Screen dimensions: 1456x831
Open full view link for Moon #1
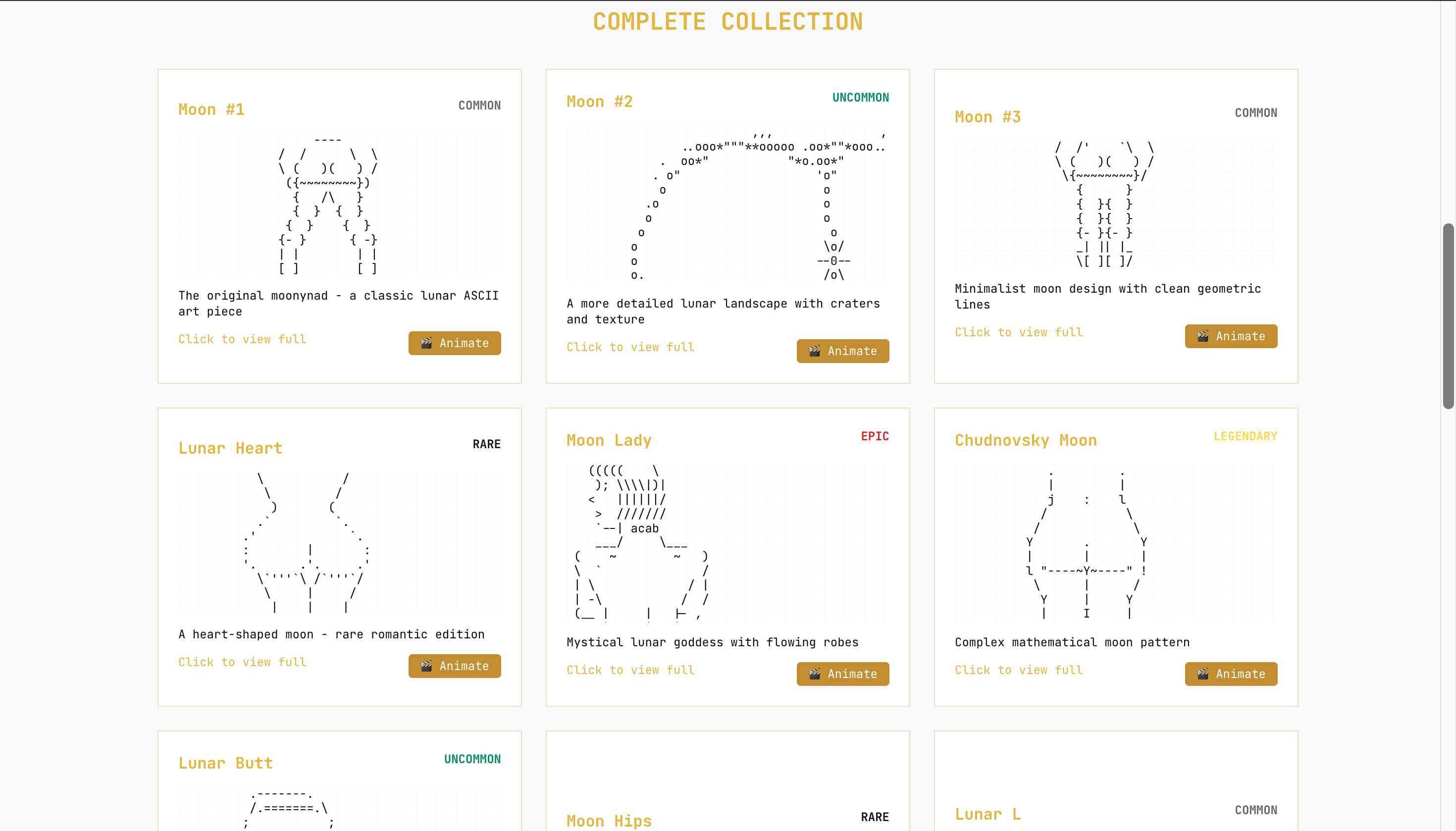[242, 339]
